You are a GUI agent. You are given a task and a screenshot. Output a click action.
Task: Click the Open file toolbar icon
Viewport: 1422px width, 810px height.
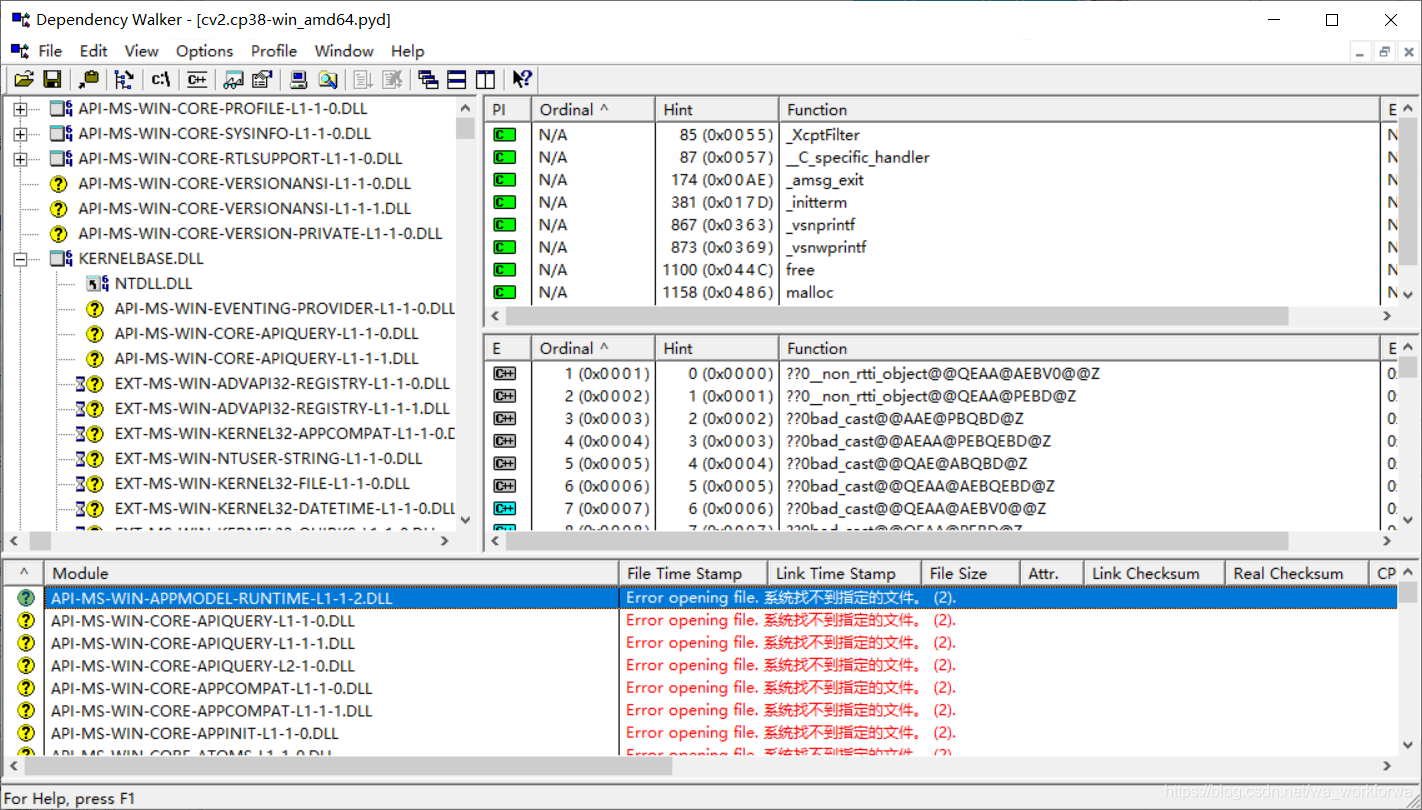tap(23, 79)
